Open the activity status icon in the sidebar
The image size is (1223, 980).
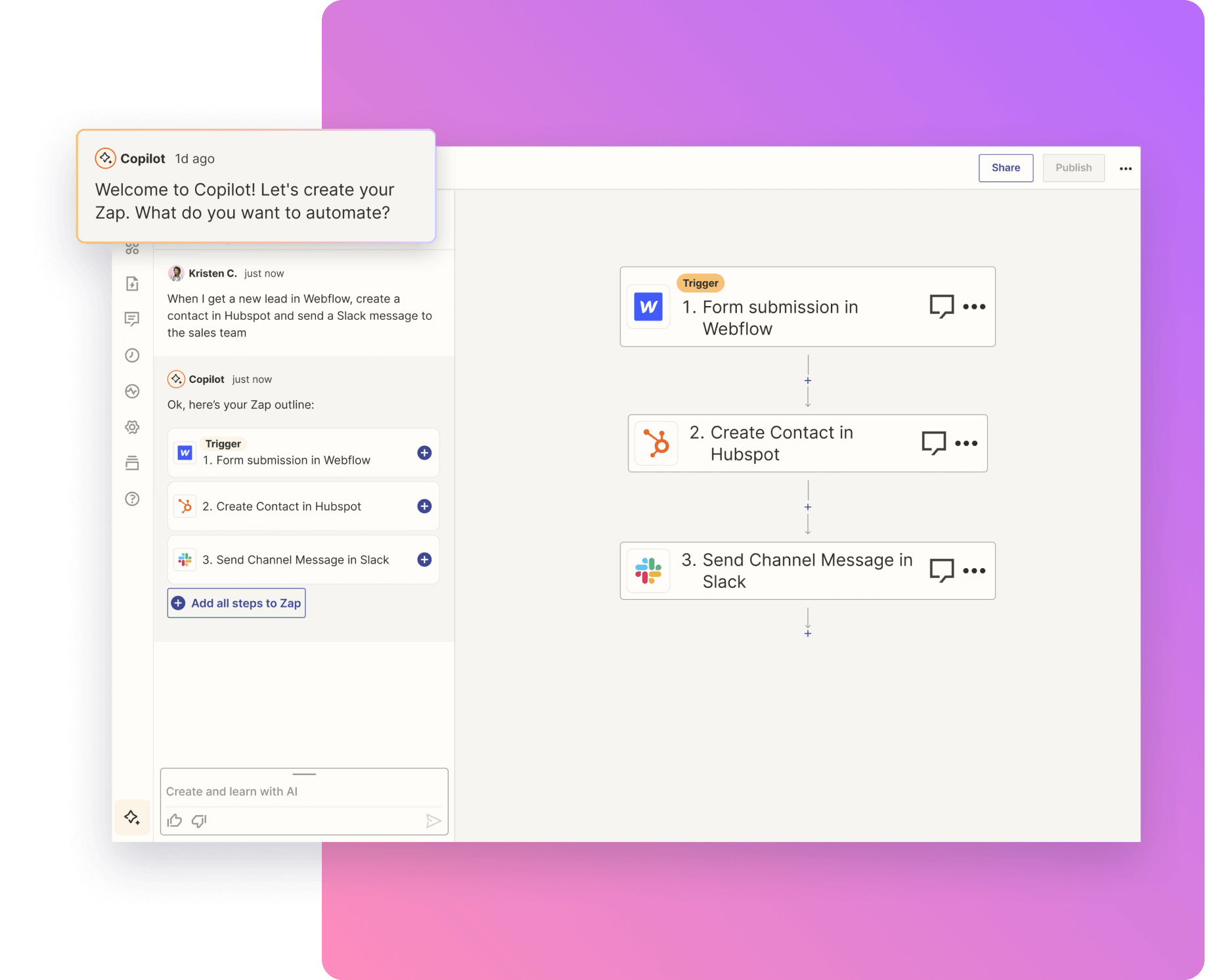(x=132, y=391)
